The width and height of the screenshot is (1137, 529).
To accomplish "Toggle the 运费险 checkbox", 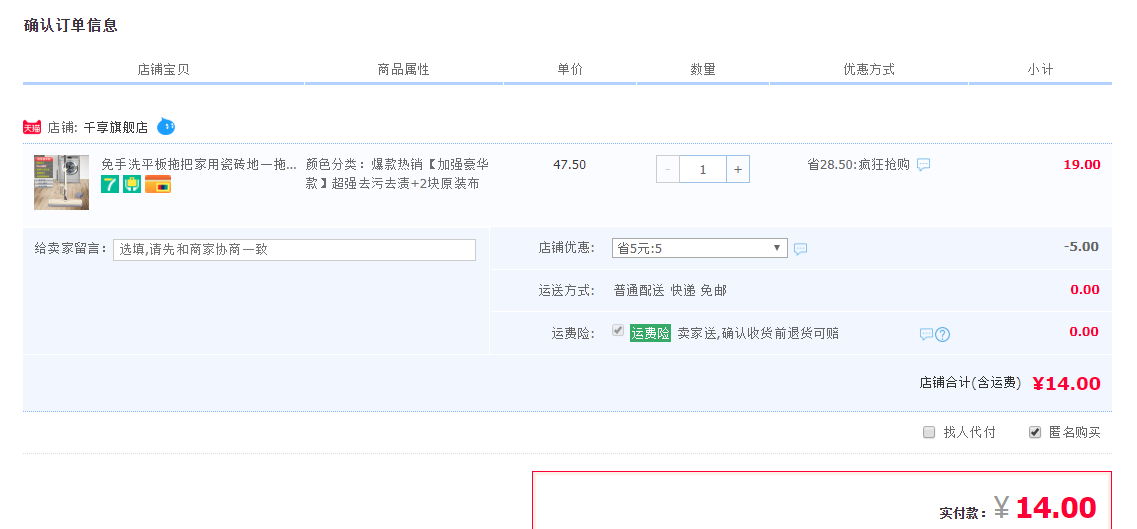I will (618, 330).
